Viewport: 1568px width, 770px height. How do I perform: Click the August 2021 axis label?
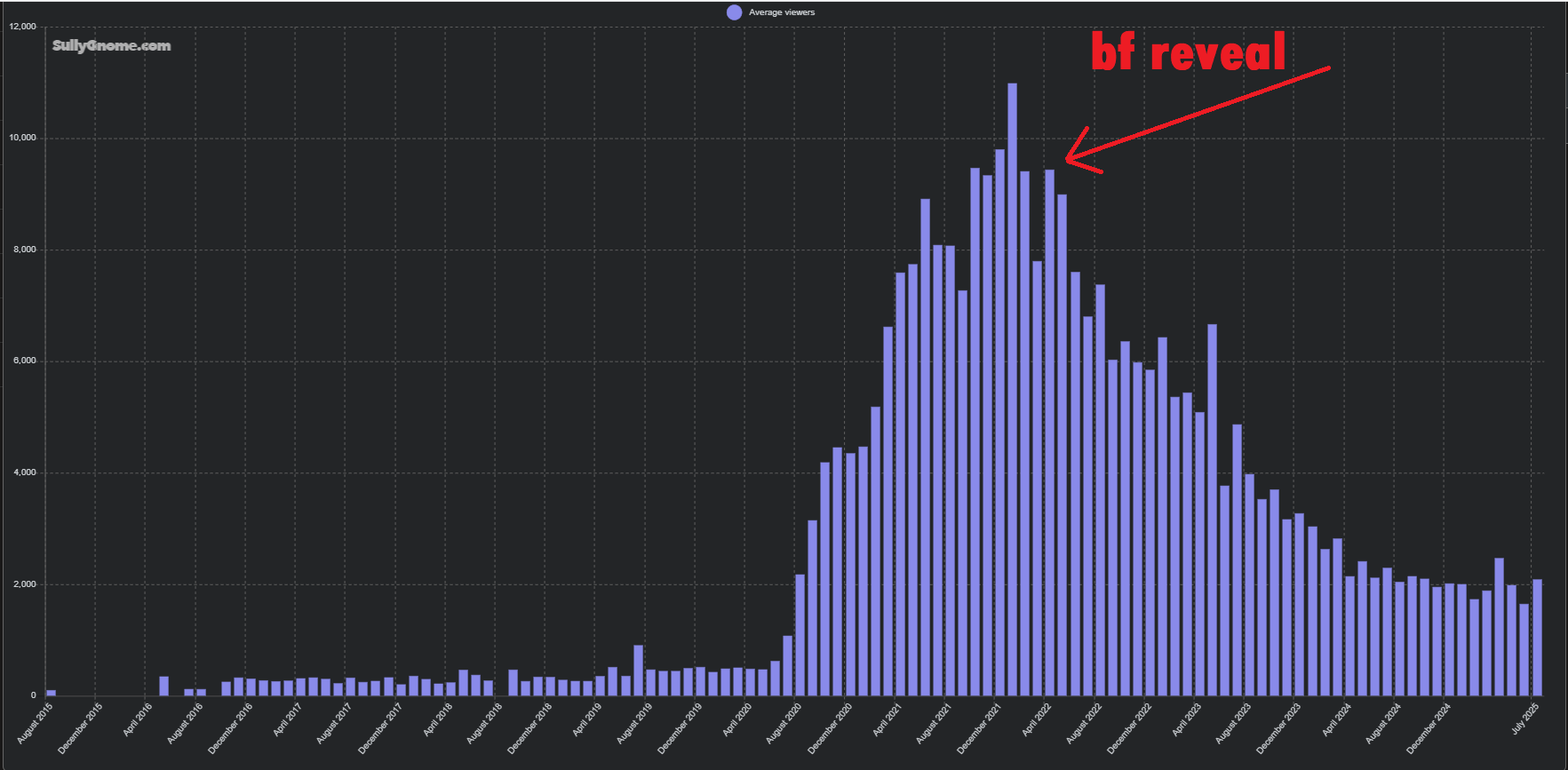pyautogui.click(x=934, y=722)
